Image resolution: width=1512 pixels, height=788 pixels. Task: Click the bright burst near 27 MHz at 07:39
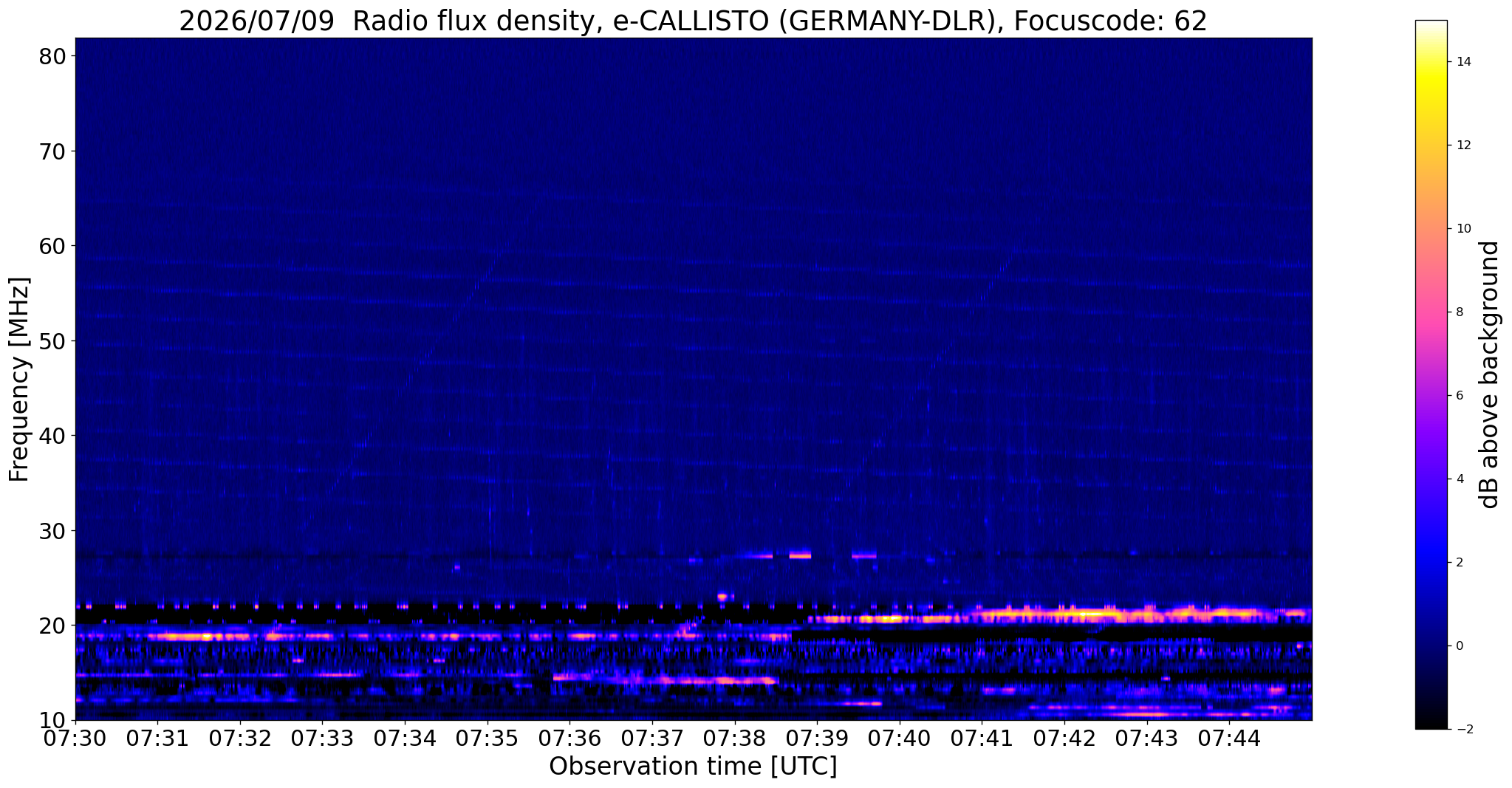pos(800,555)
